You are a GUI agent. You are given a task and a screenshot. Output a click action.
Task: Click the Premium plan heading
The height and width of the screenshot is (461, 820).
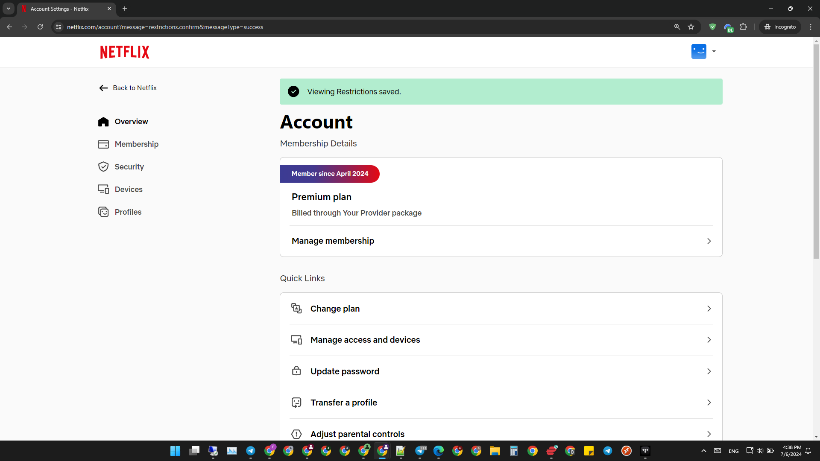322,197
